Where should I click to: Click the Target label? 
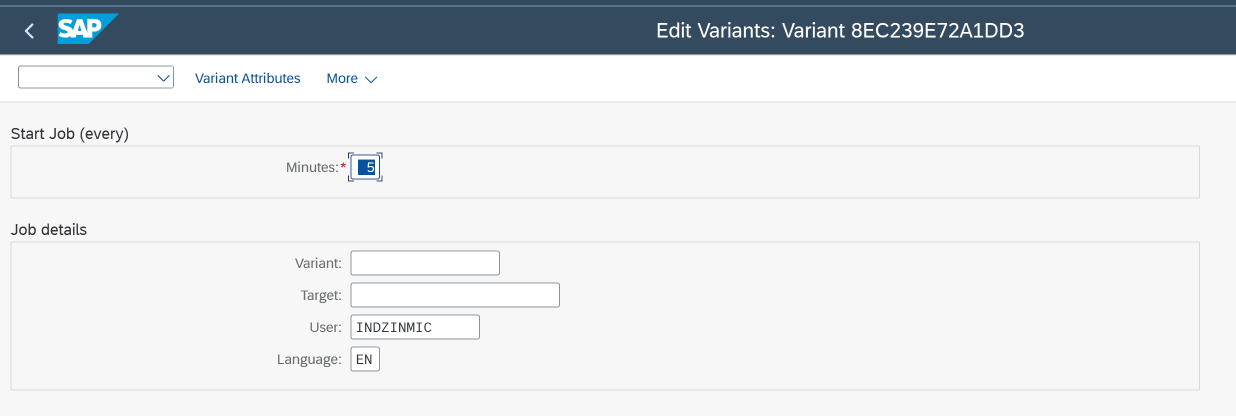321,295
